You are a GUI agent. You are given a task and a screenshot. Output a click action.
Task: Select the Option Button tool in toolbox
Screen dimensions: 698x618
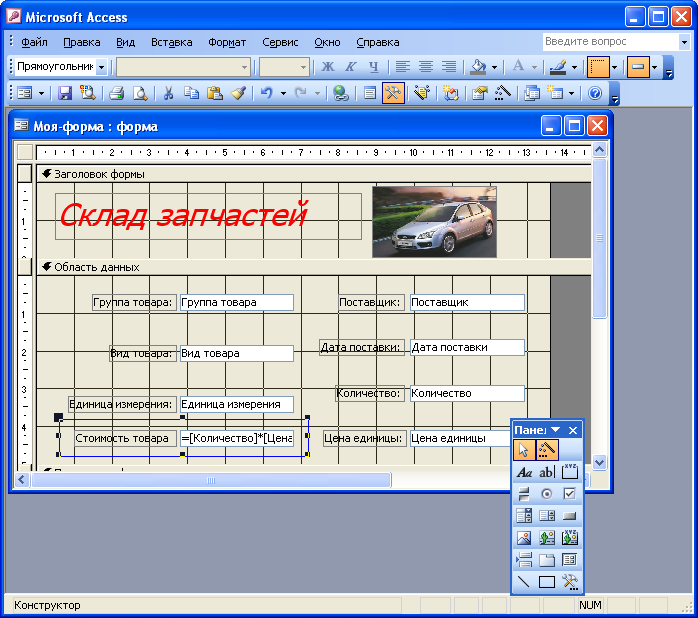[547, 494]
